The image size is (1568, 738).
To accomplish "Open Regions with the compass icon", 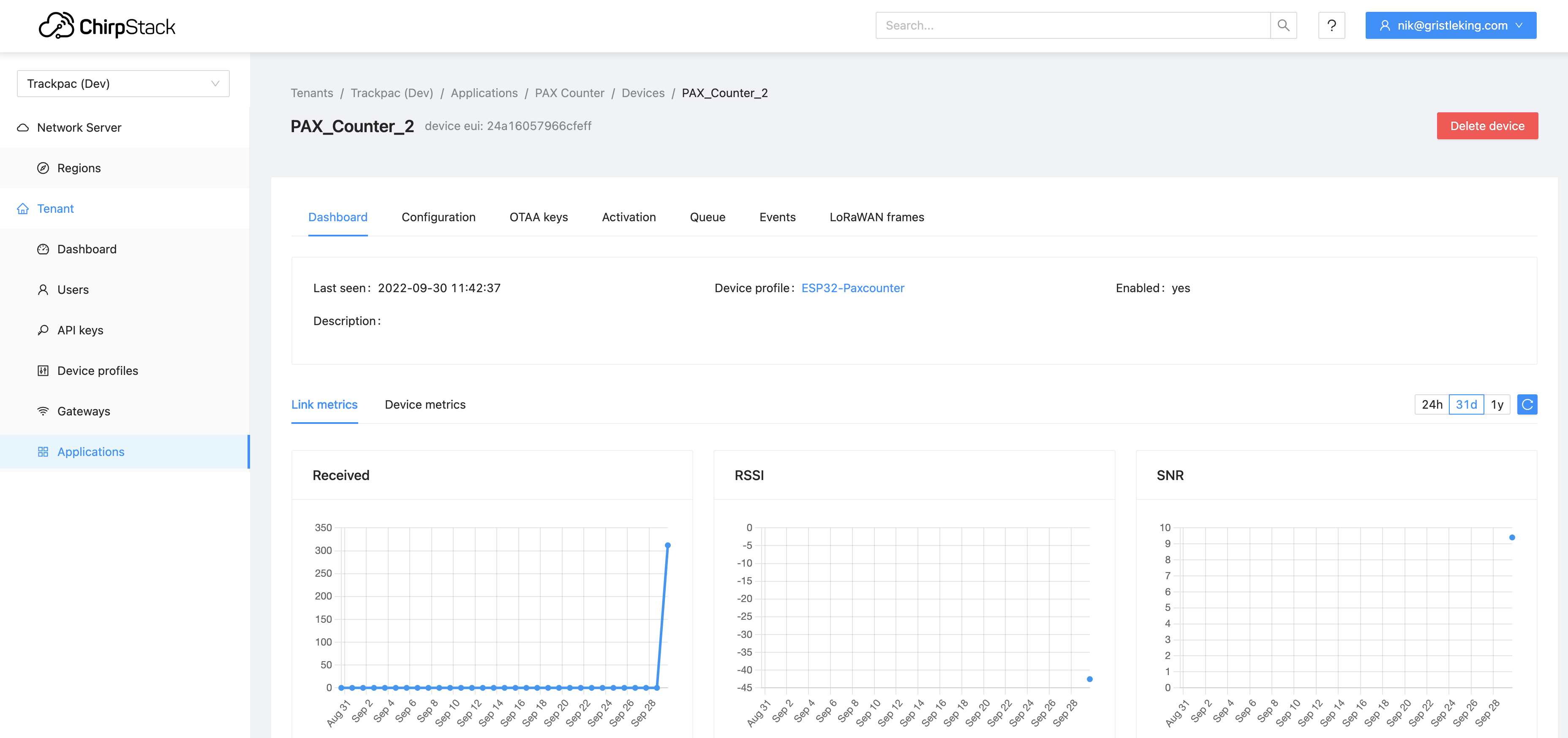I will 43,168.
